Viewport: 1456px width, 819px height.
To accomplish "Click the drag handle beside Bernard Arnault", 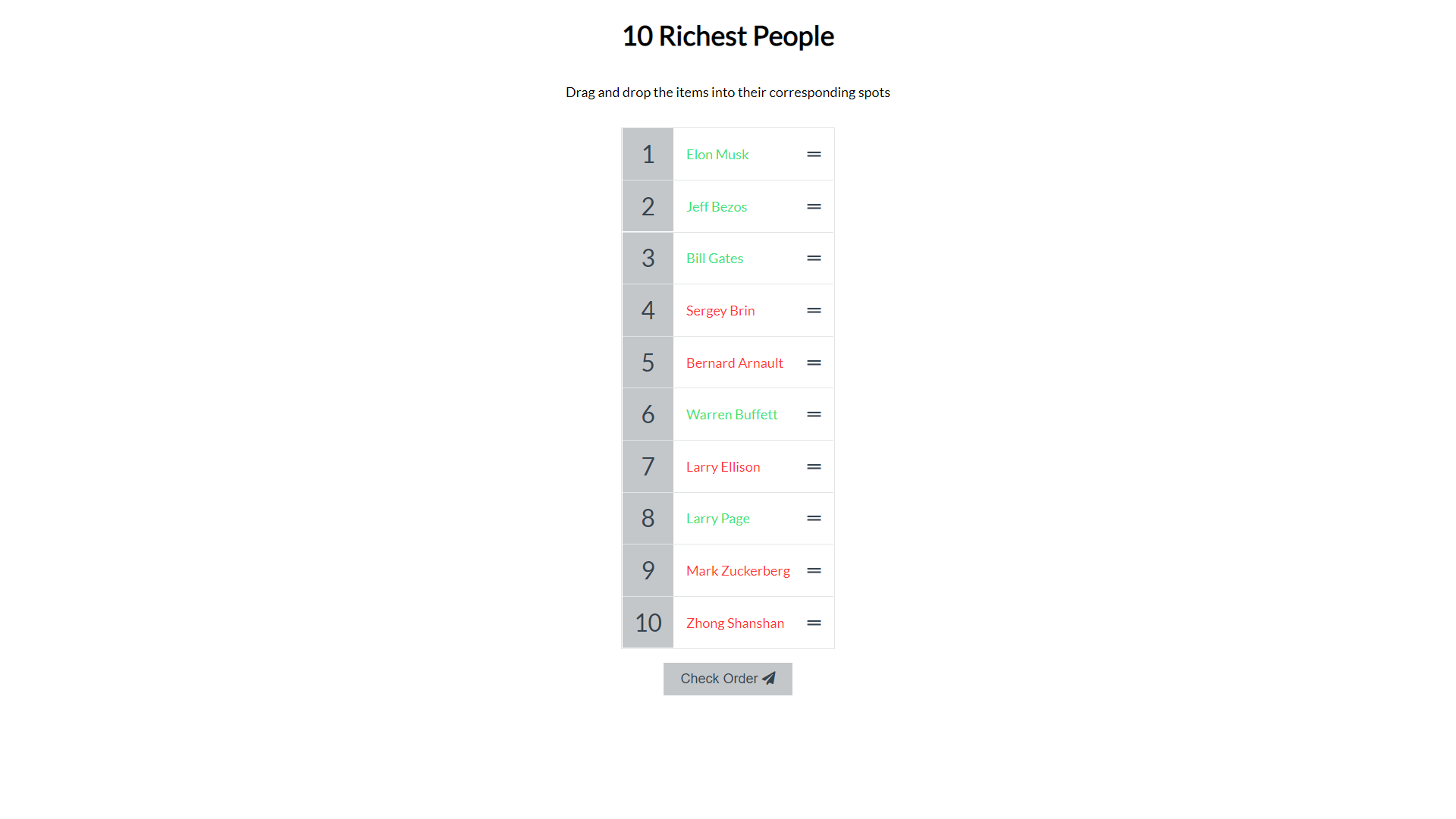I will [814, 363].
